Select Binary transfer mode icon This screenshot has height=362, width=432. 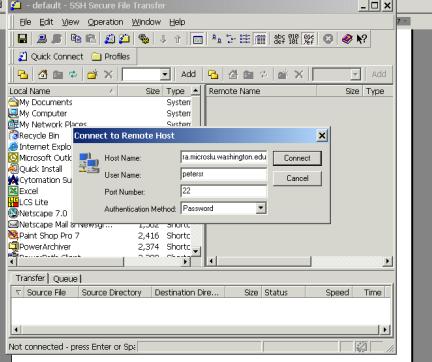pyautogui.click(x=293, y=39)
